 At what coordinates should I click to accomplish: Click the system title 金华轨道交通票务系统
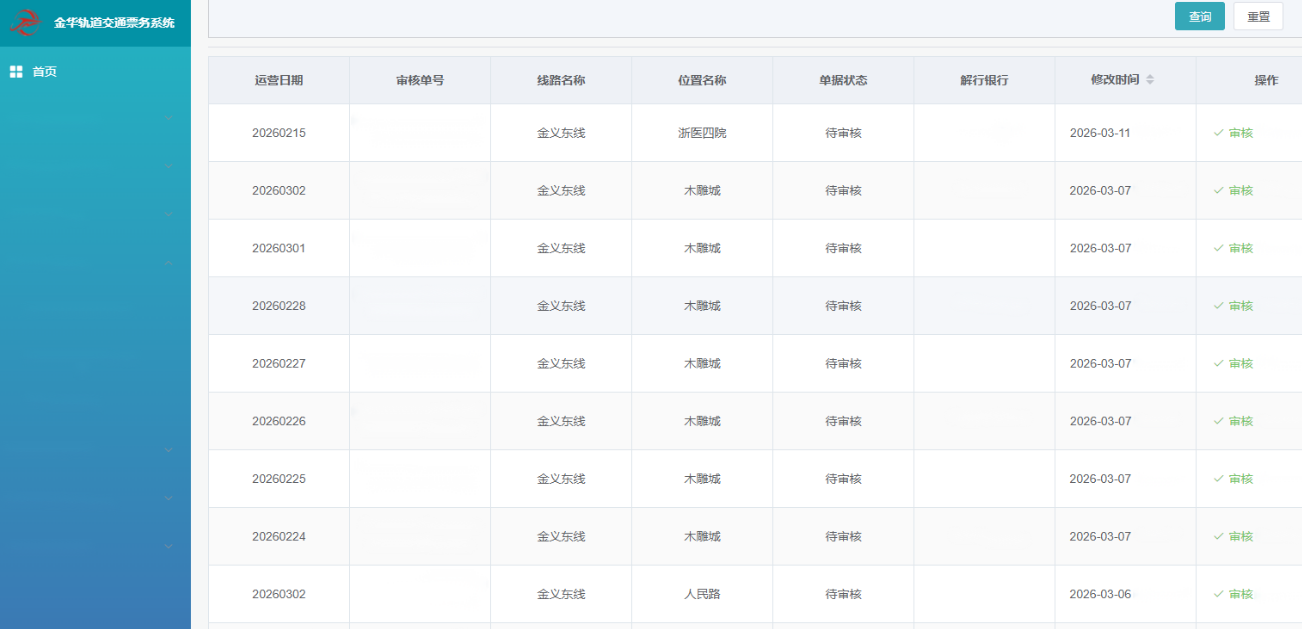(114, 23)
